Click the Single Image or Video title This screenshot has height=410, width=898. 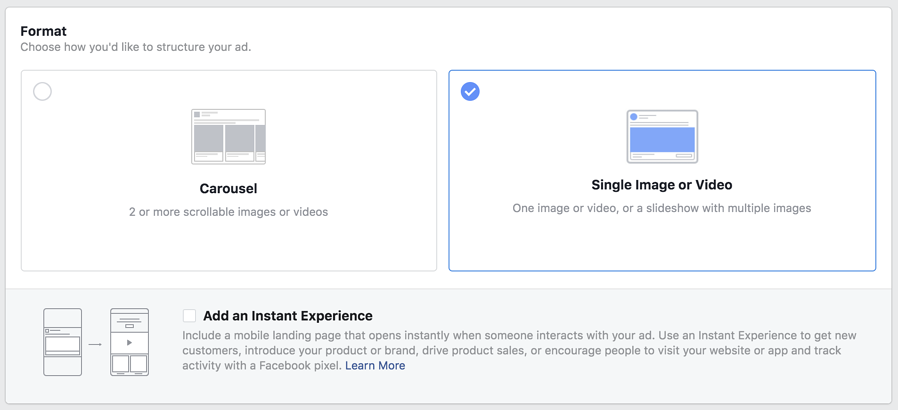(662, 185)
